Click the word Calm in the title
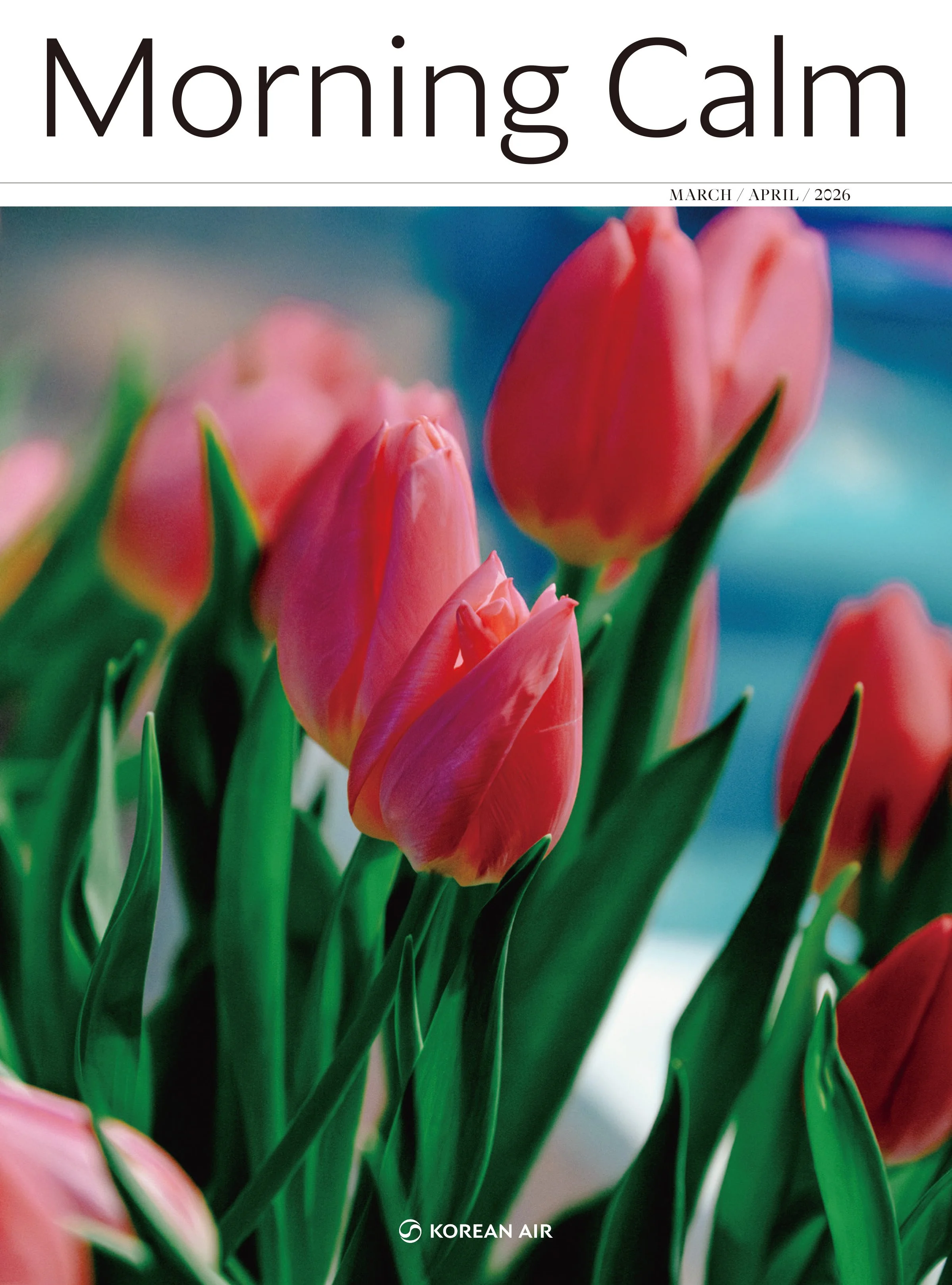Viewport: 952px width, 1285px height. (758, 87)
